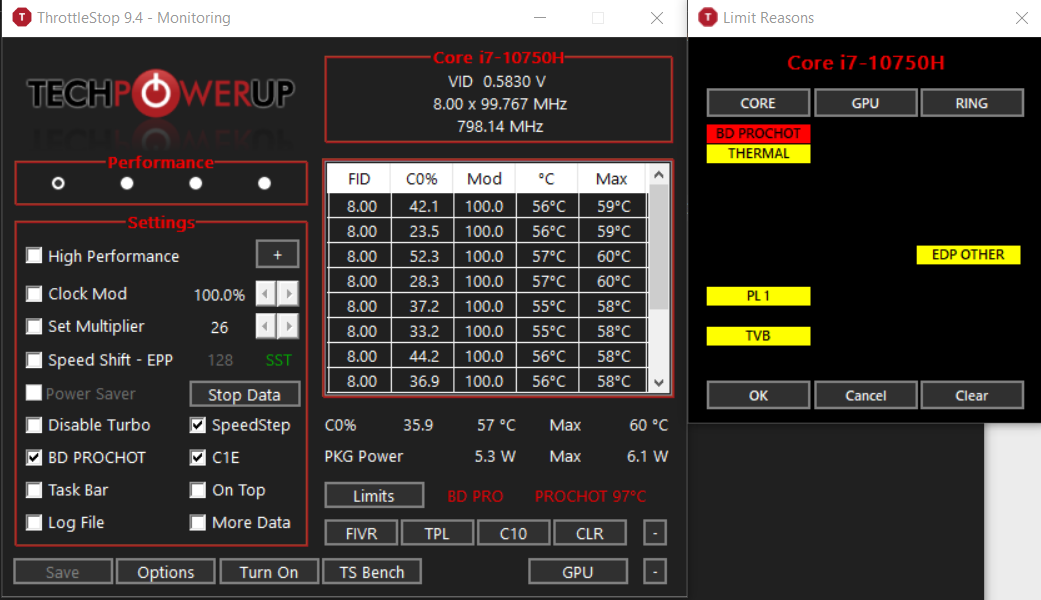This screenshot has height=600, width=1041.
Task: Click the red PROCHOT 97°C text
Action: coord(590,496)
